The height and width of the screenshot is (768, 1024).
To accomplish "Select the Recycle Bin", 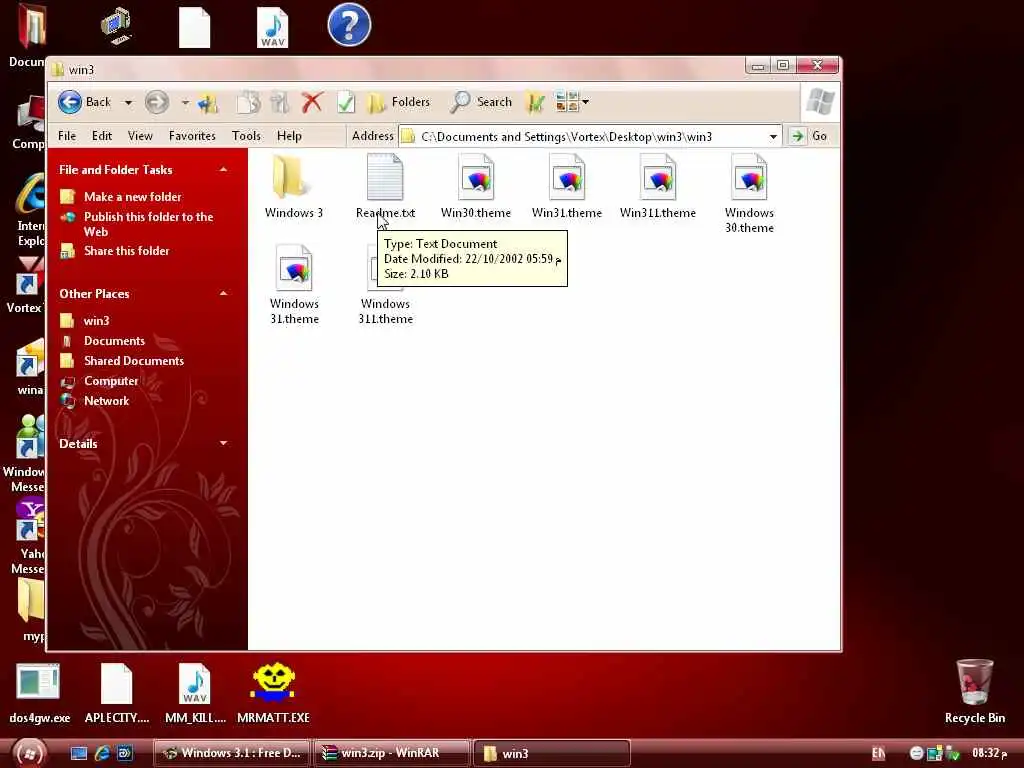I will [x=974, y=692].
